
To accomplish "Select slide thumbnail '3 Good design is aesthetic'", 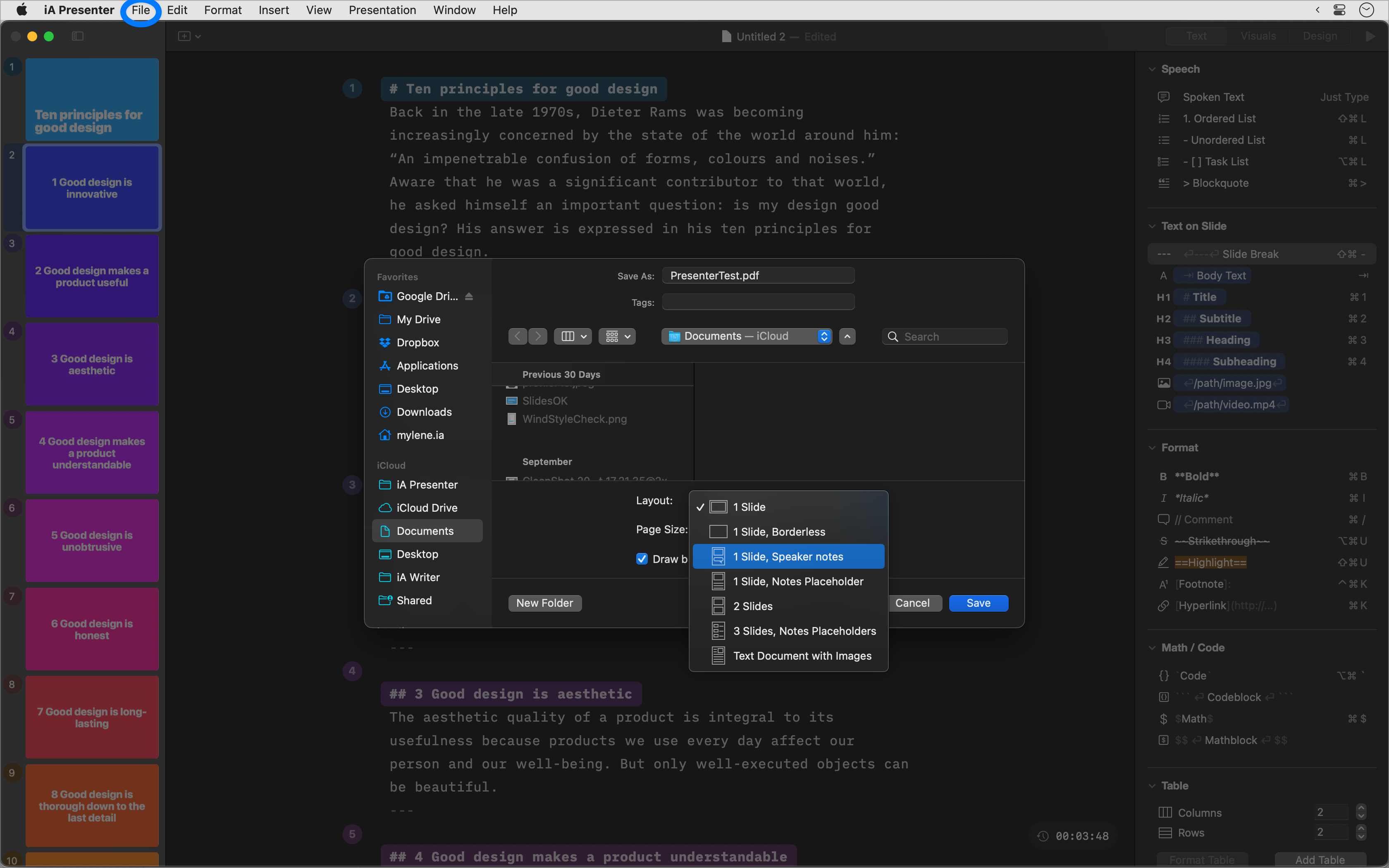I will tap(92, 365).
